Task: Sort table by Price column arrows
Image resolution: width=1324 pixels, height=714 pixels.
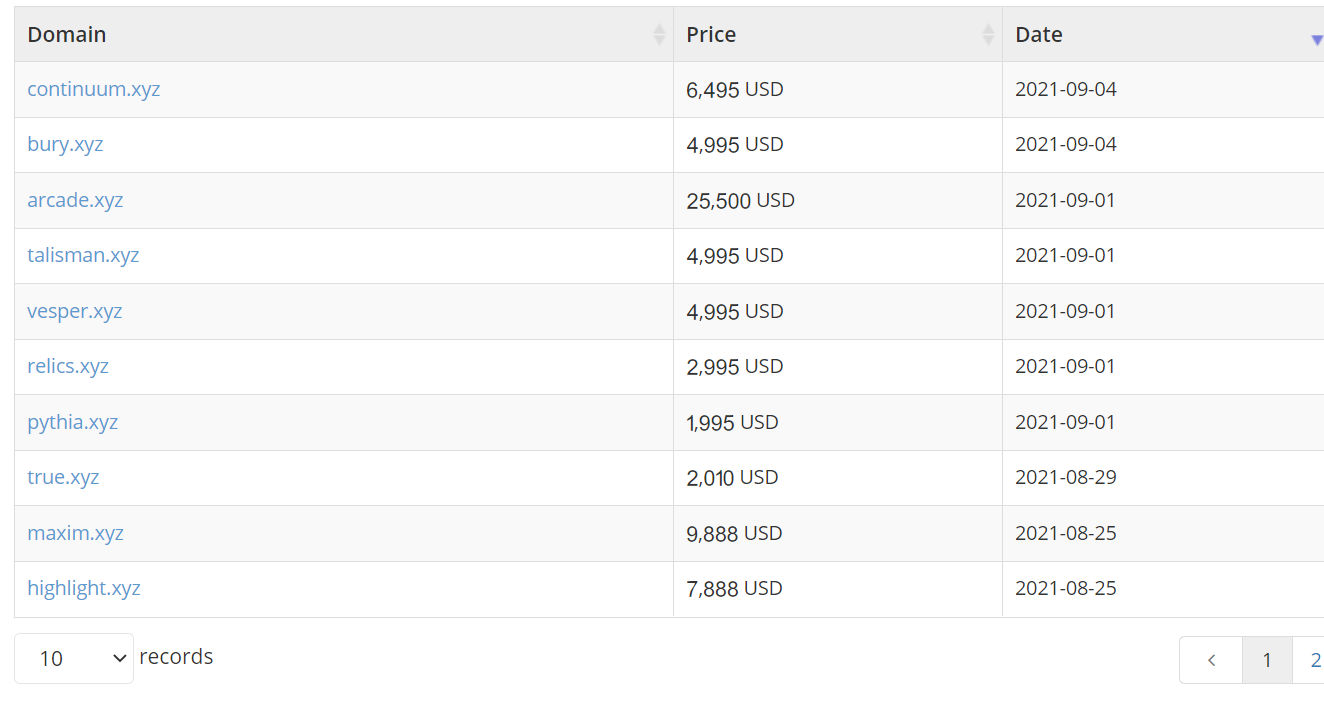Action: point(988,35)
